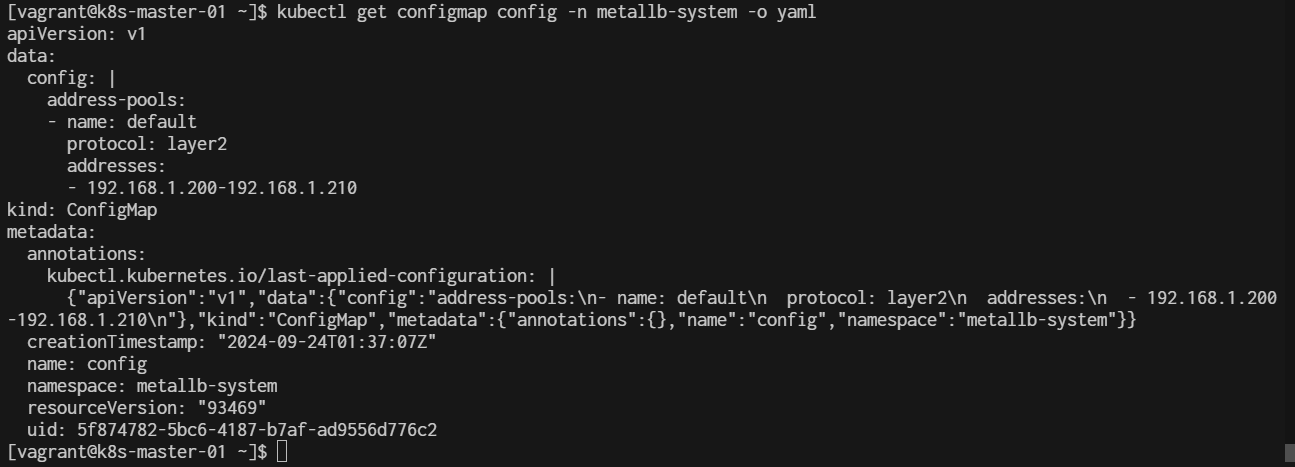Click the final [vagrant@k8s-master-01 ~]$ prompt
1295x467 pixels.
click(137, 452)
